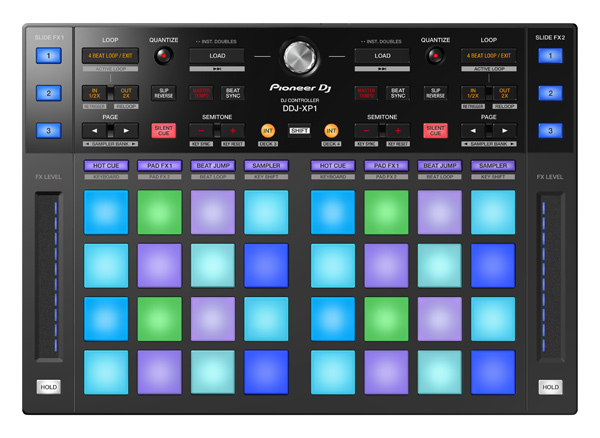Select the INT button above DECK 3
Screen dimensions: 600x438
pyautogui.click(x=268, y=130)
